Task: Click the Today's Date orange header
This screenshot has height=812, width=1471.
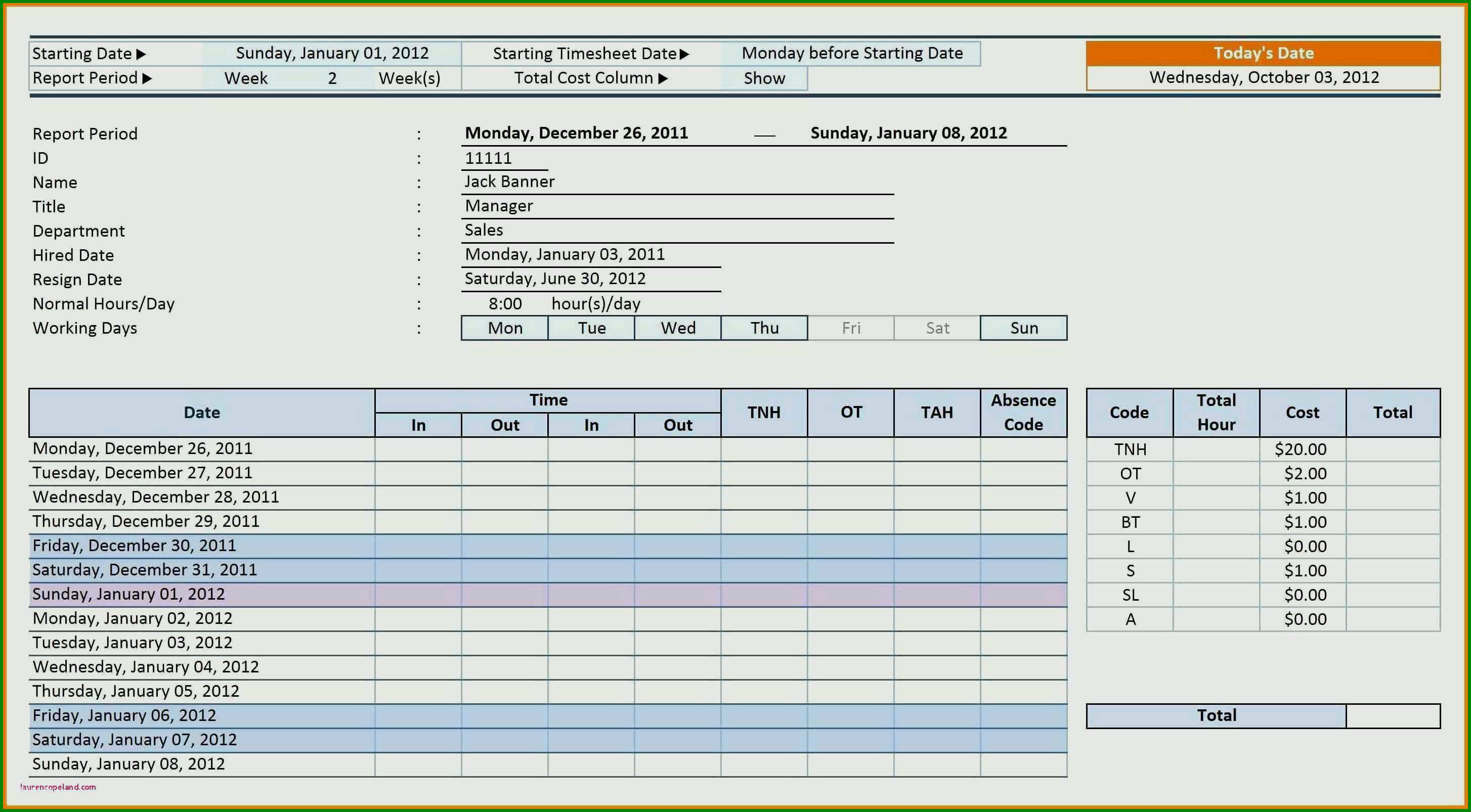Action: 1263,53
